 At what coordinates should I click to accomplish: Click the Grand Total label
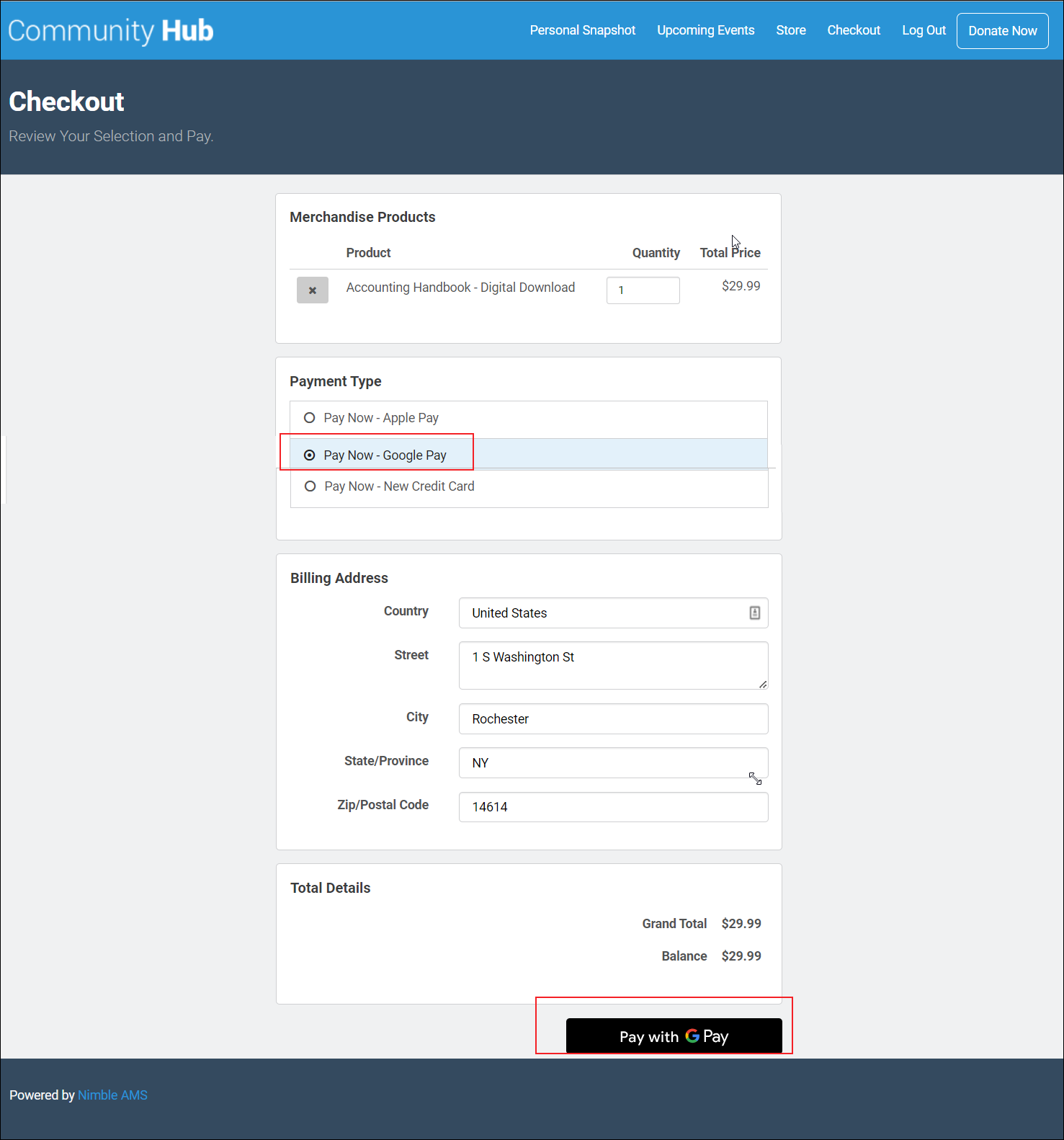(x=674, y=924)
